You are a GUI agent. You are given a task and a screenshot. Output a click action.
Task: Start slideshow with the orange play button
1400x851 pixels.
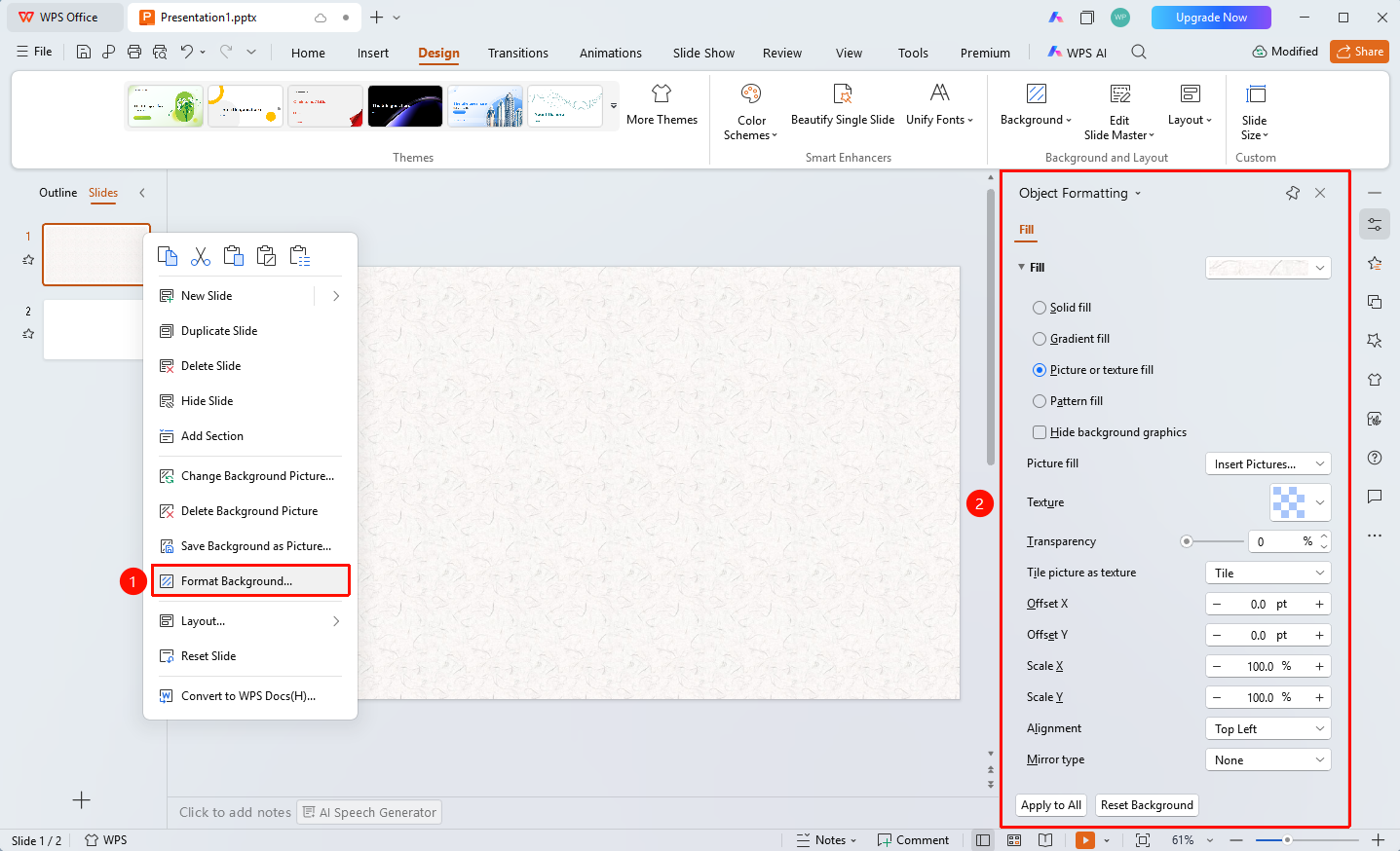point(1085,840)
